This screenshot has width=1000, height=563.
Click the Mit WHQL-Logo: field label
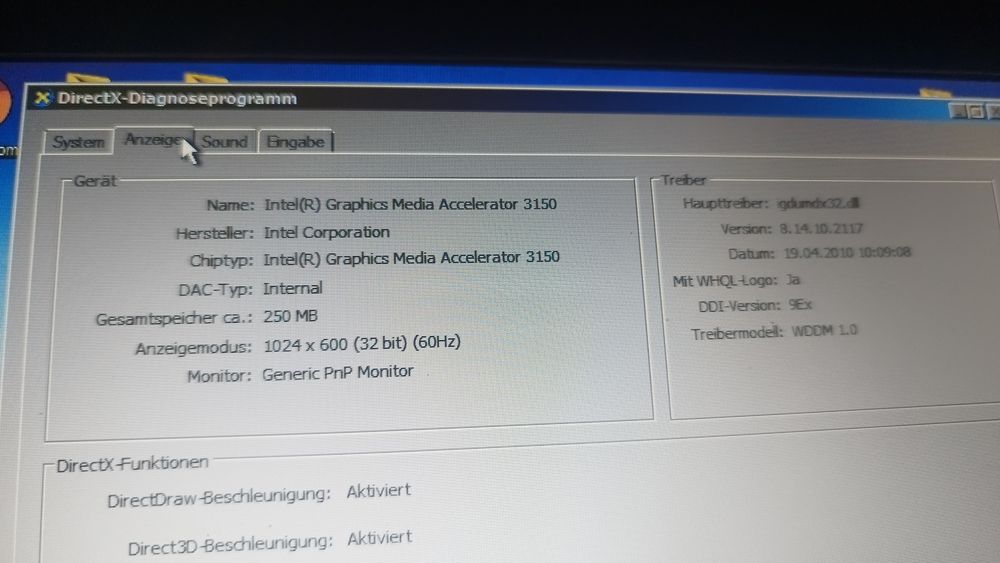click(725, 281)
